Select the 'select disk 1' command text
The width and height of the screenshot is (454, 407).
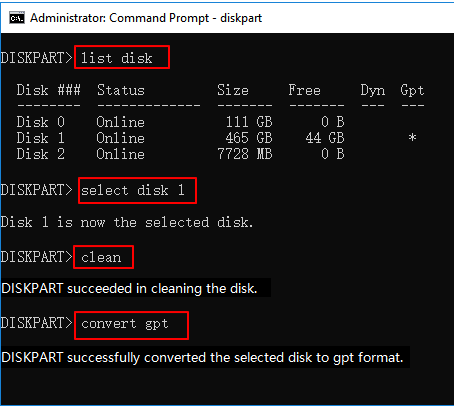pyautogui.click(x=133, y=190)
